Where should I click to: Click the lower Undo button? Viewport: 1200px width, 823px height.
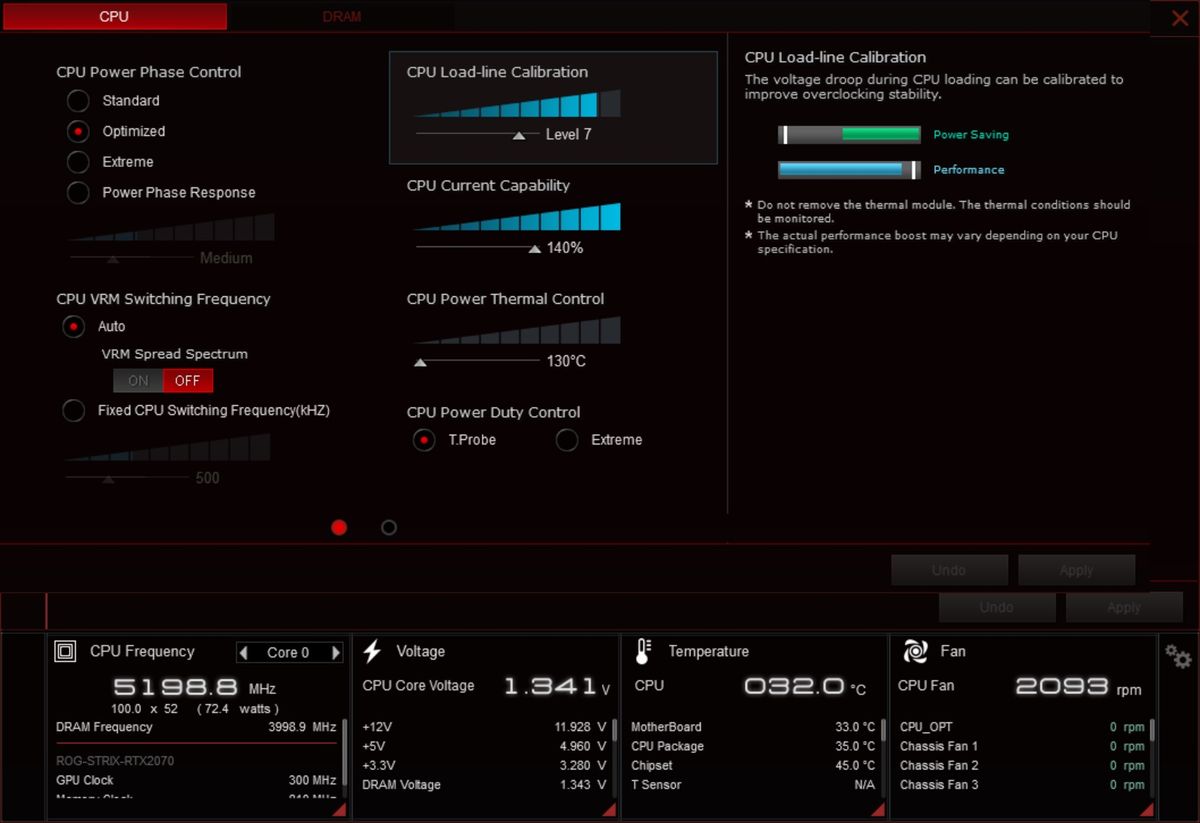997,607
